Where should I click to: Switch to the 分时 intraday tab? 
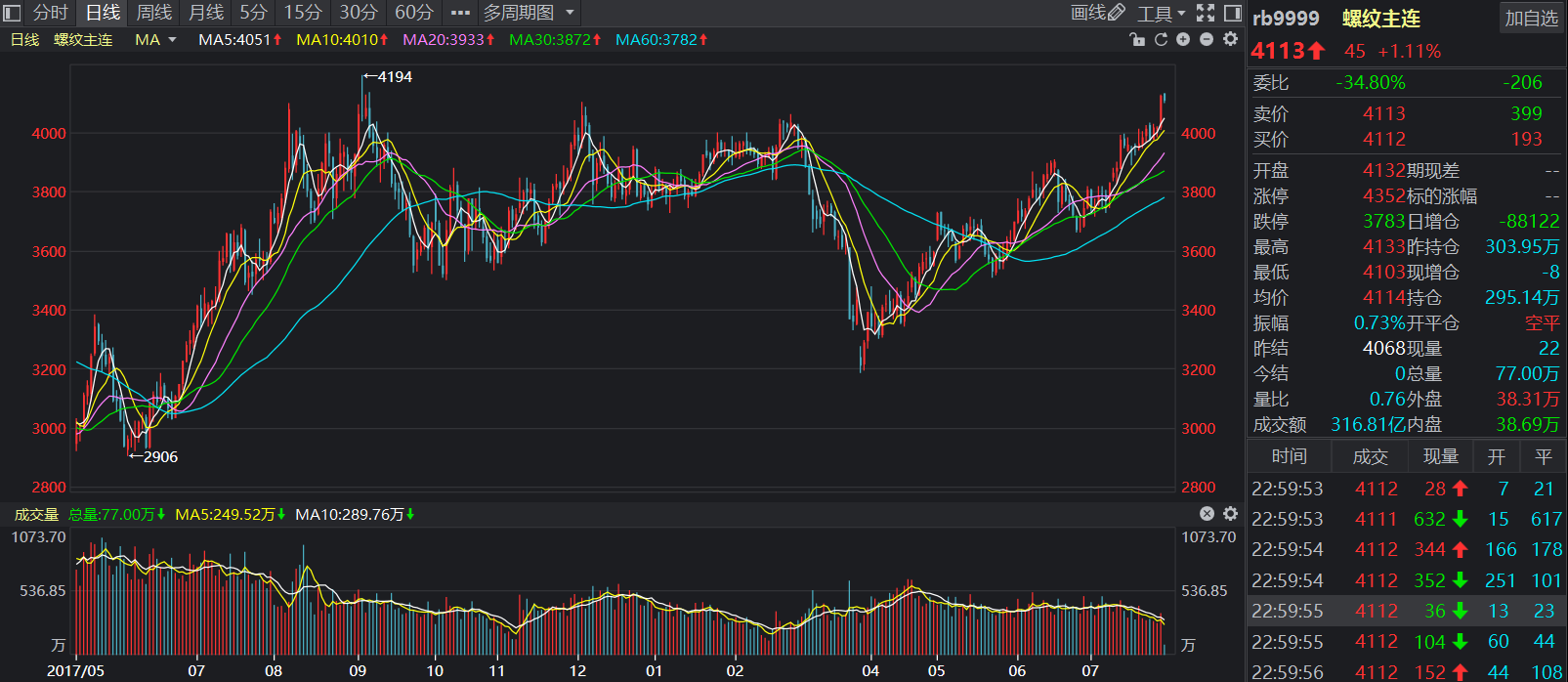pyautogui.click(x=50, y=13)
